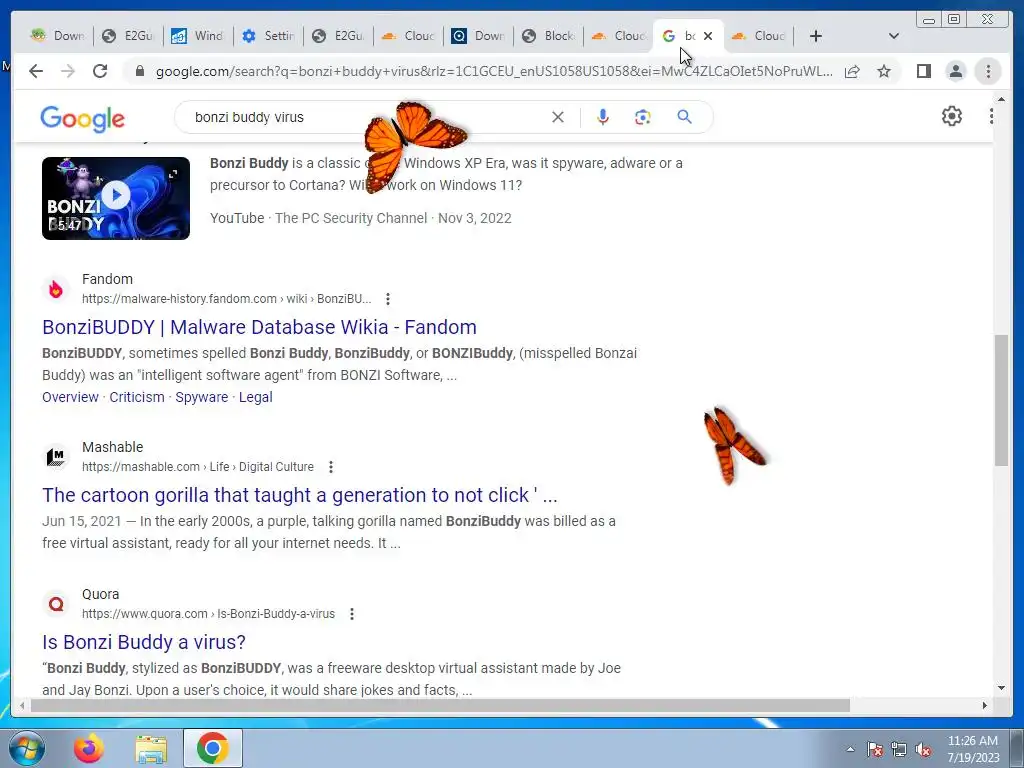Open the network tray icon

coord(899,749)
